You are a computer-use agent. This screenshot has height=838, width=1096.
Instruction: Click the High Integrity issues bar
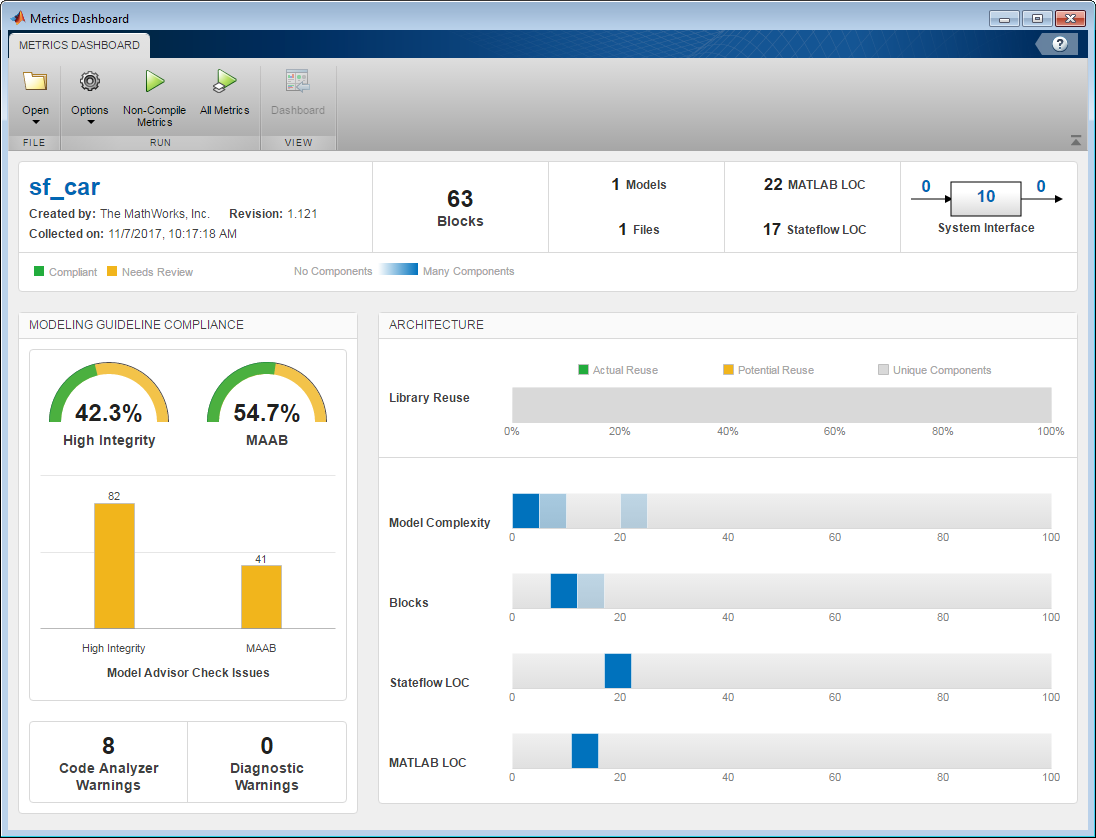pyautogui.click(x=114, y=565)
